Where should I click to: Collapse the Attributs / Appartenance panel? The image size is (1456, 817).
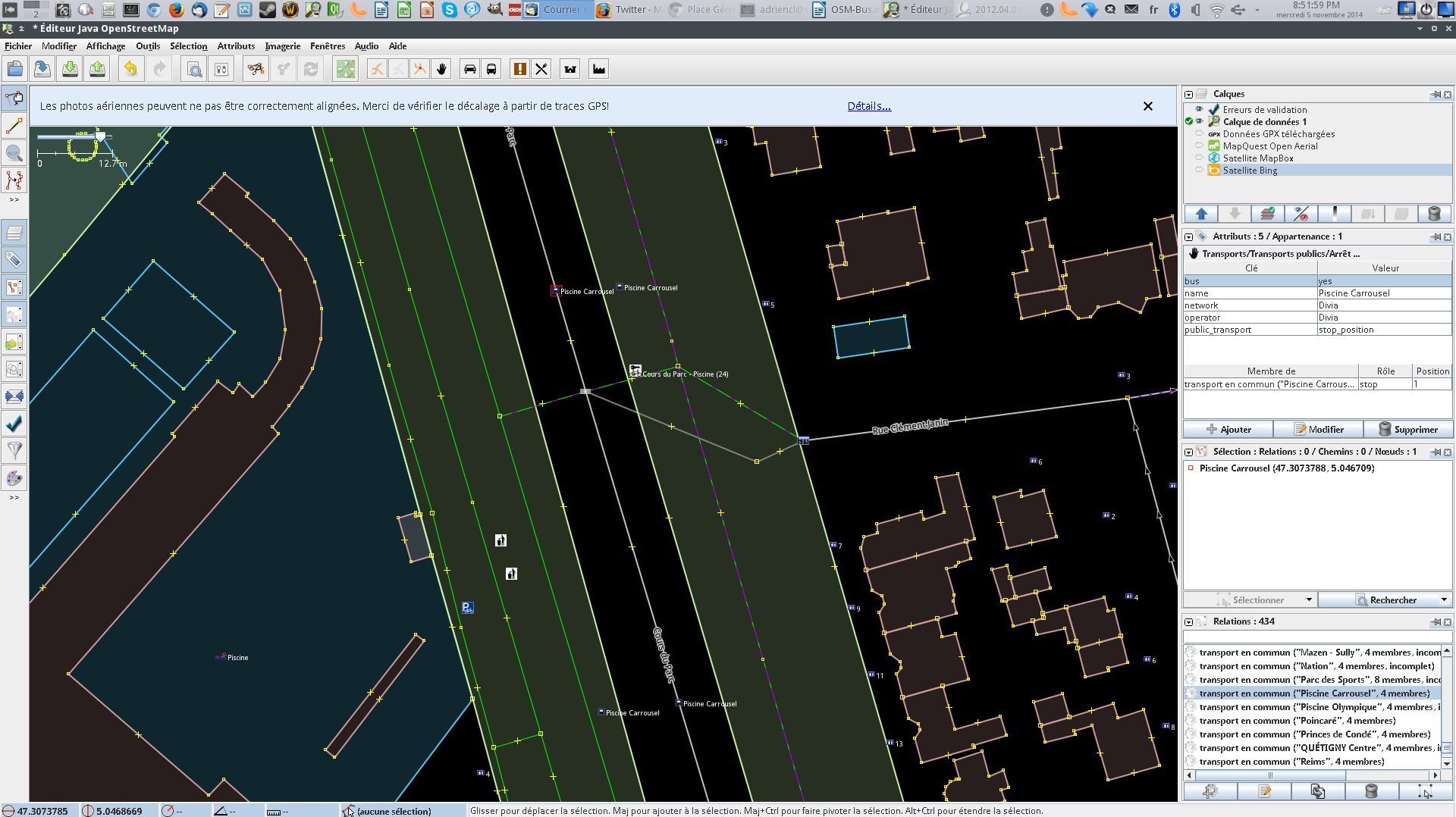[1189, 237]
